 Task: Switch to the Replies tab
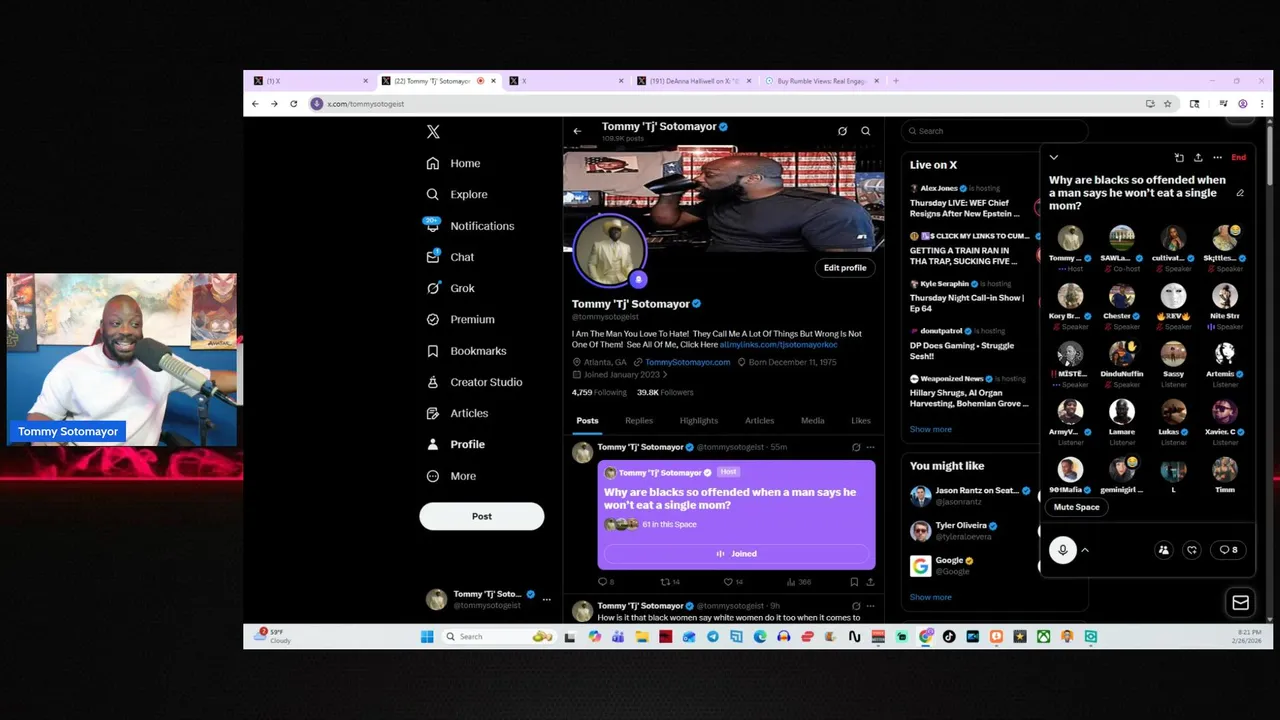click(639, 421)
